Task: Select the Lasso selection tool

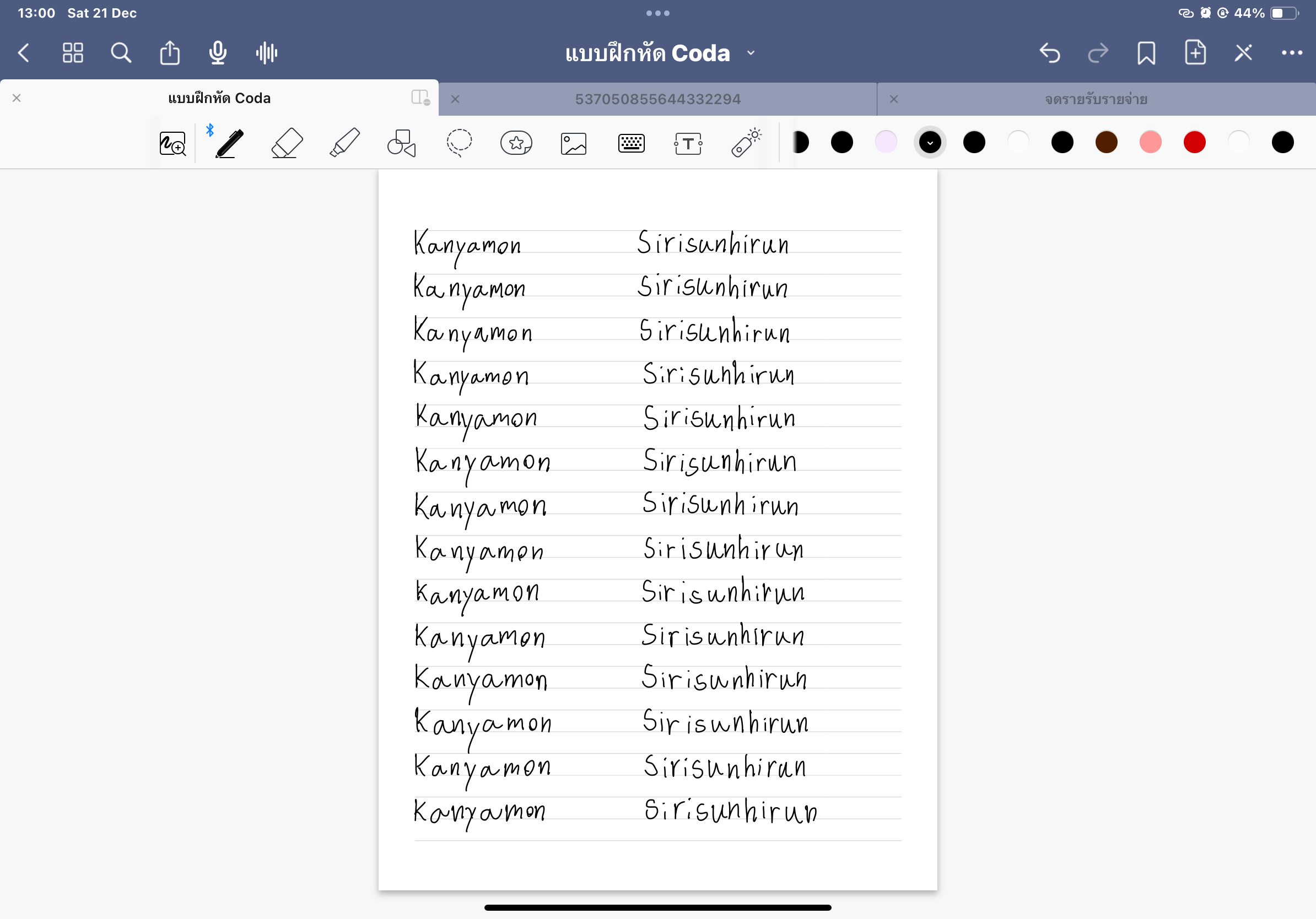Action: point(459,143)
